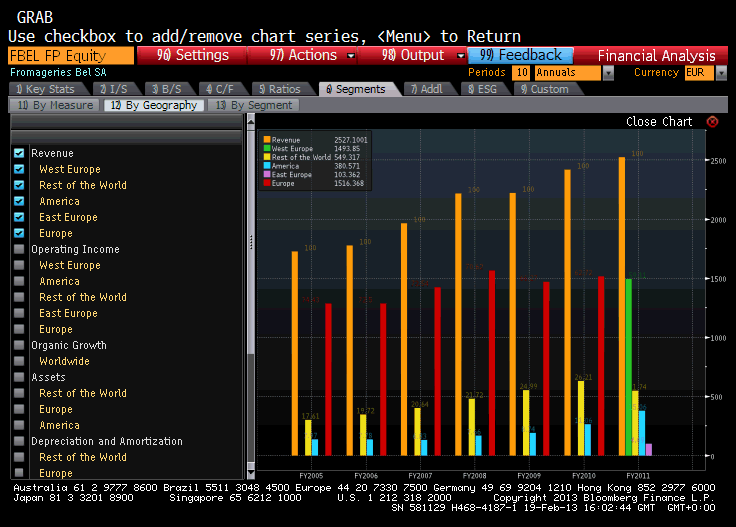Close the chart with the red X icon
Image resolution: width=736 pixels, height=527 pixels.
pos(712,122)
